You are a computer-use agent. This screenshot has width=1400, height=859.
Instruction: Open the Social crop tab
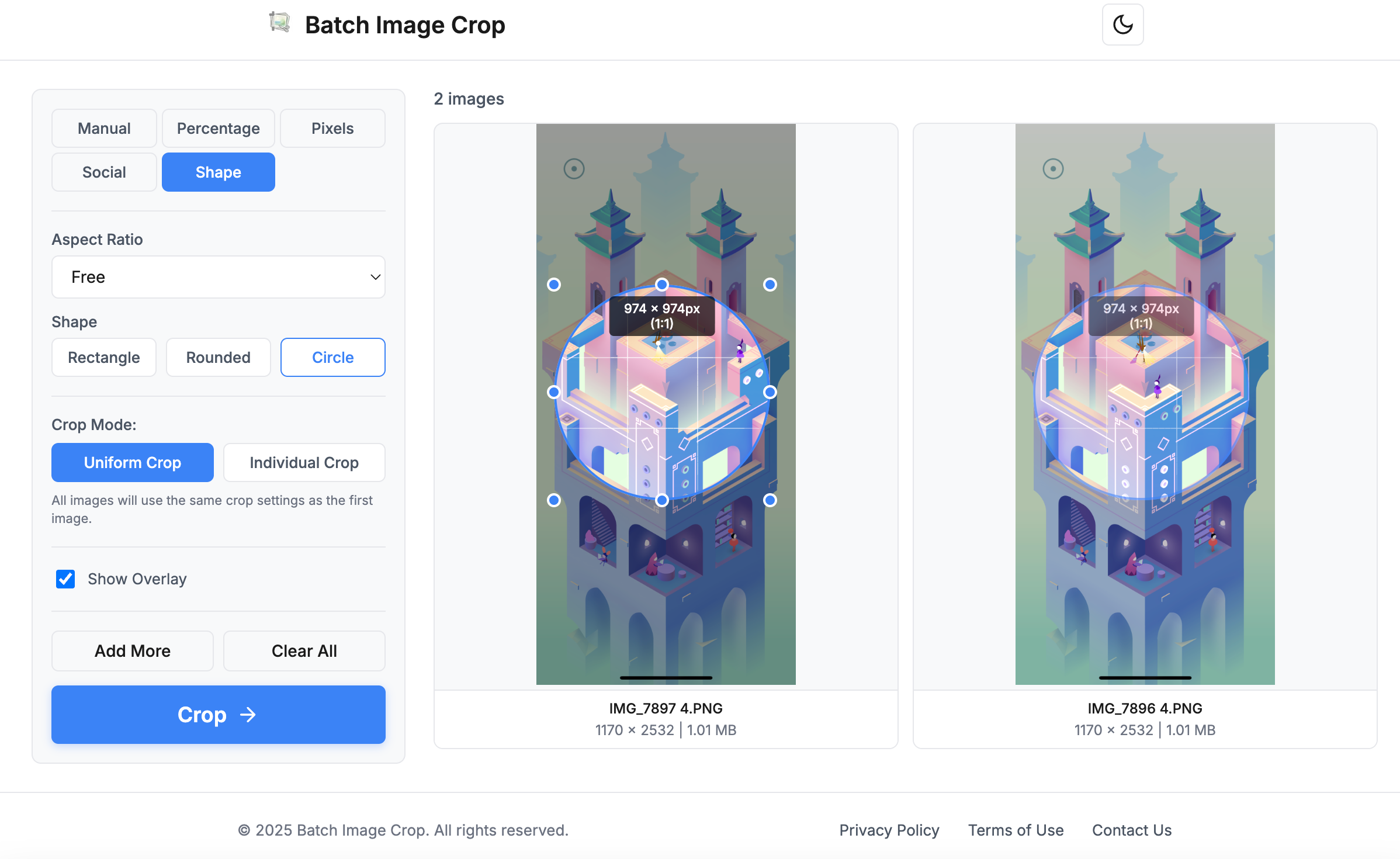[104, 172]
